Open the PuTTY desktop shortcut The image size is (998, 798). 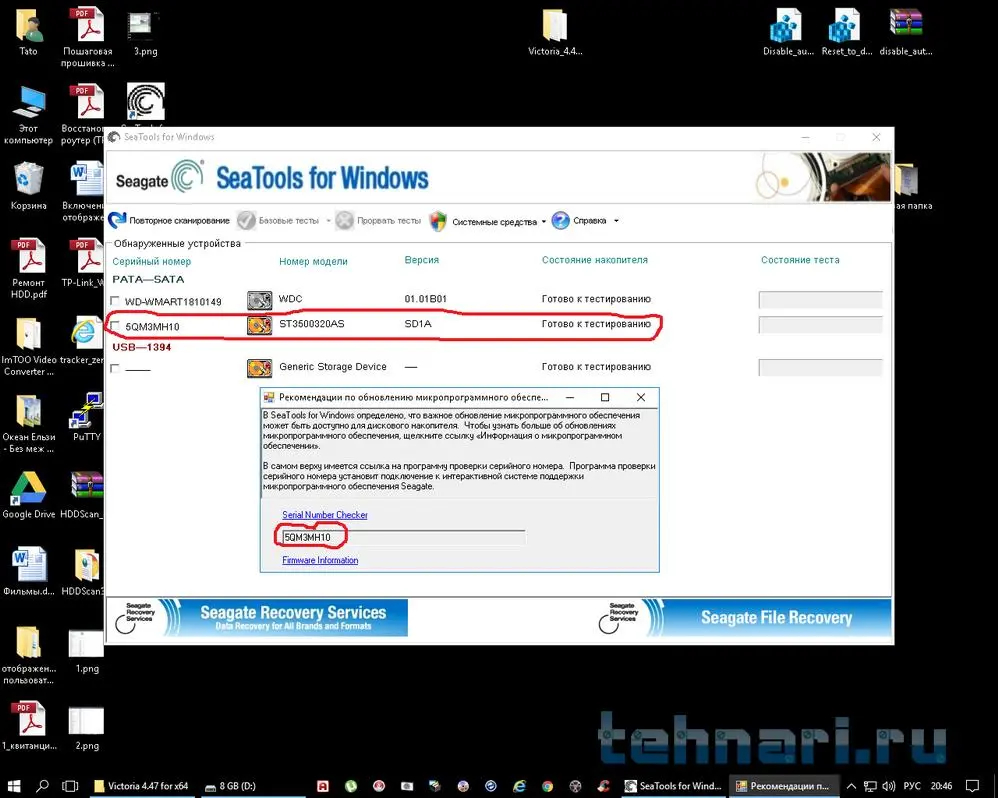tap(87, 417)
